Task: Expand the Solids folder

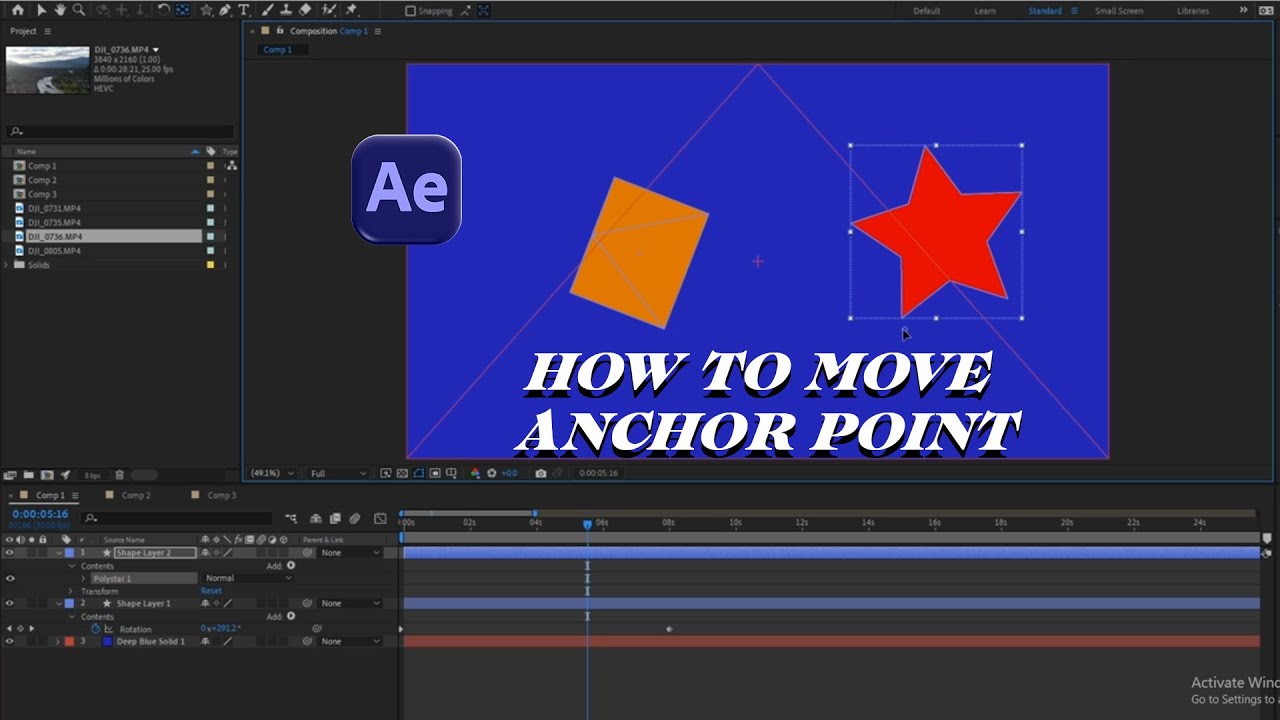Action: pos(7,265)
